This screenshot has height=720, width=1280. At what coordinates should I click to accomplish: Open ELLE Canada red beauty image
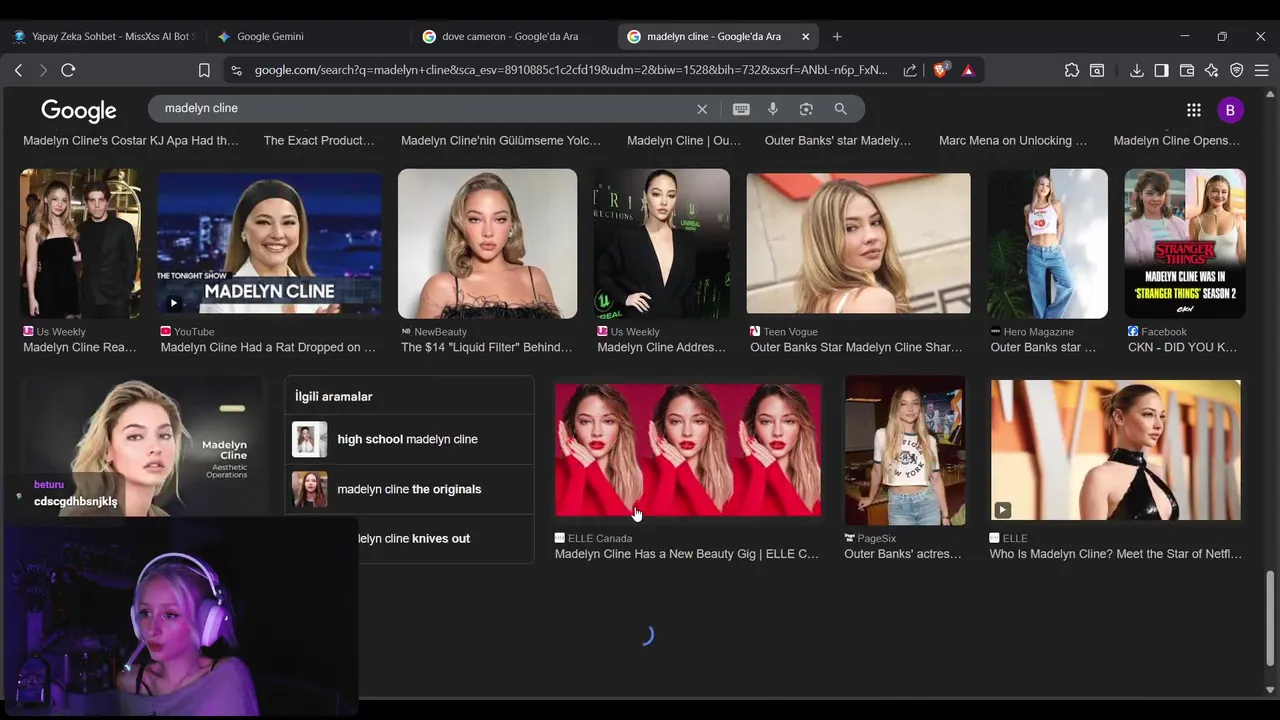pyautogui.click(x=688, y=450)
